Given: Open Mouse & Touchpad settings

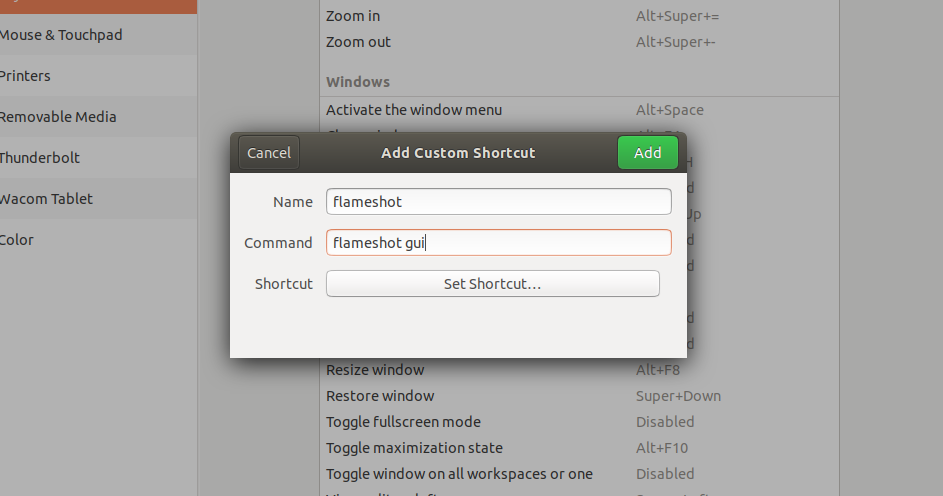Looking at the screenshot, I should (x=98, y=35).
